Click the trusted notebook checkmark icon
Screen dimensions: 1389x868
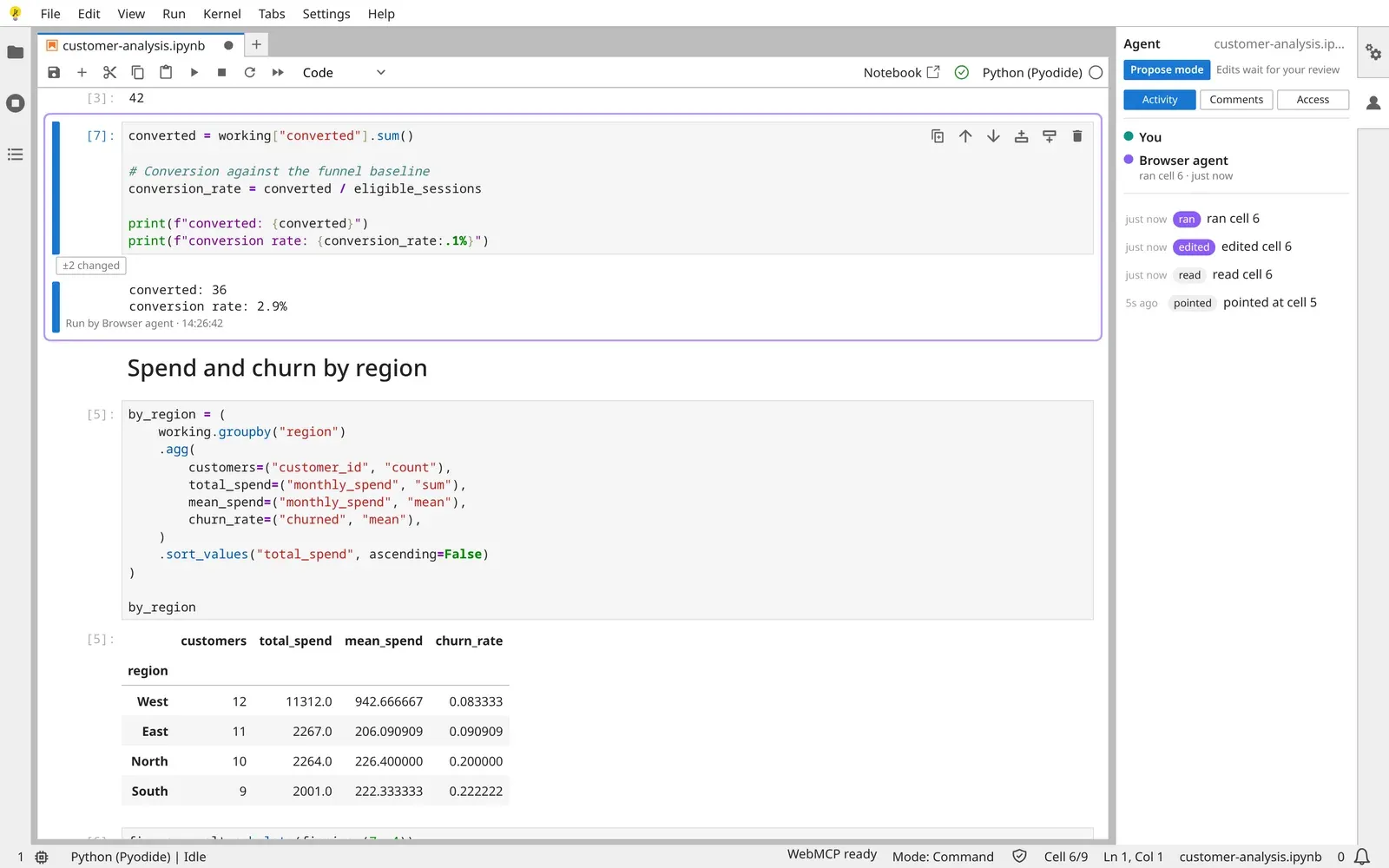961,73
